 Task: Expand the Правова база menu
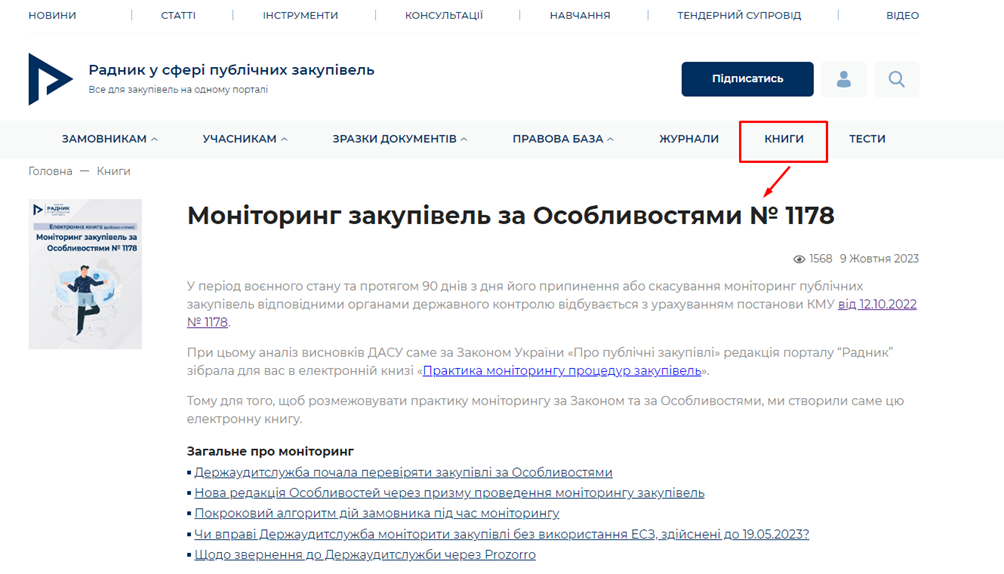pyautogui.click(x=563, y=139)
